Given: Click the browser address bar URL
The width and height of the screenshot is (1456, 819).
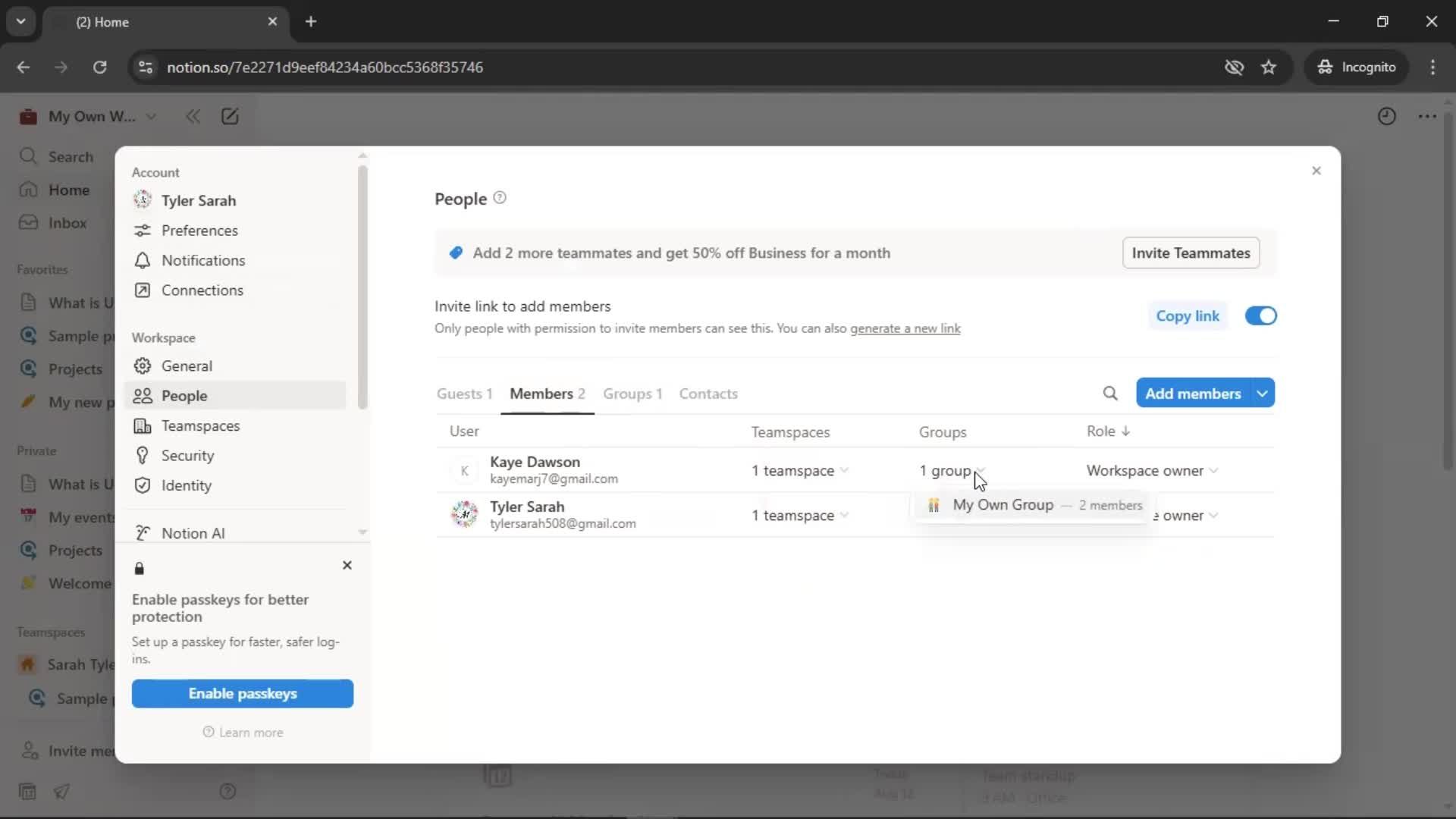Looking at the screenshot, I should [x=325, y=67].
